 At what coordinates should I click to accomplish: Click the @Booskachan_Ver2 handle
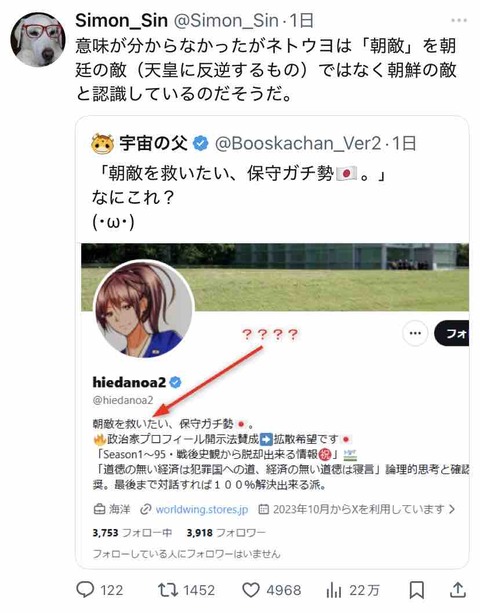(x=297, y=144)
